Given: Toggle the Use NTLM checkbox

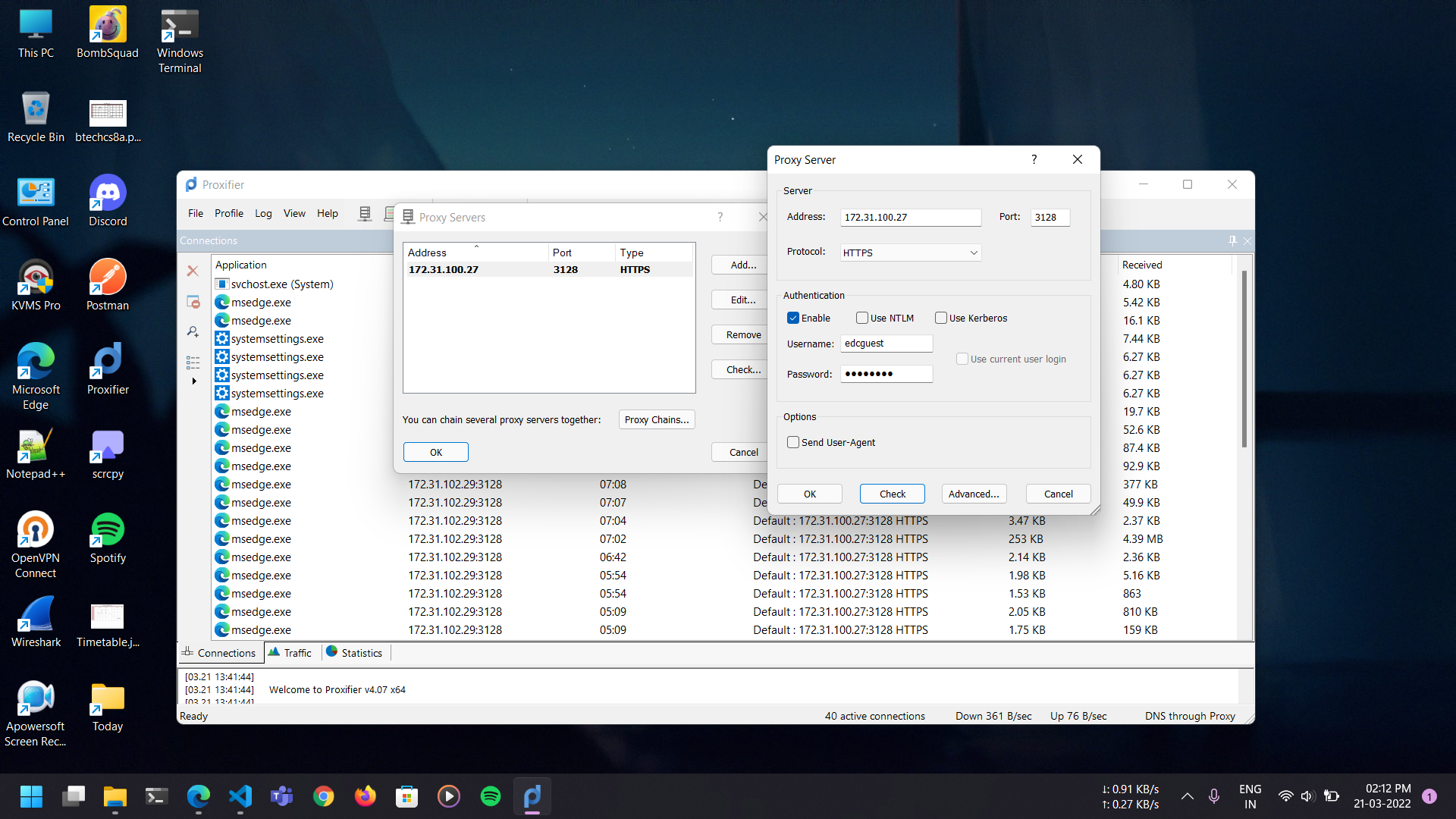Looking at the screenshot, I should pos(861,317).
